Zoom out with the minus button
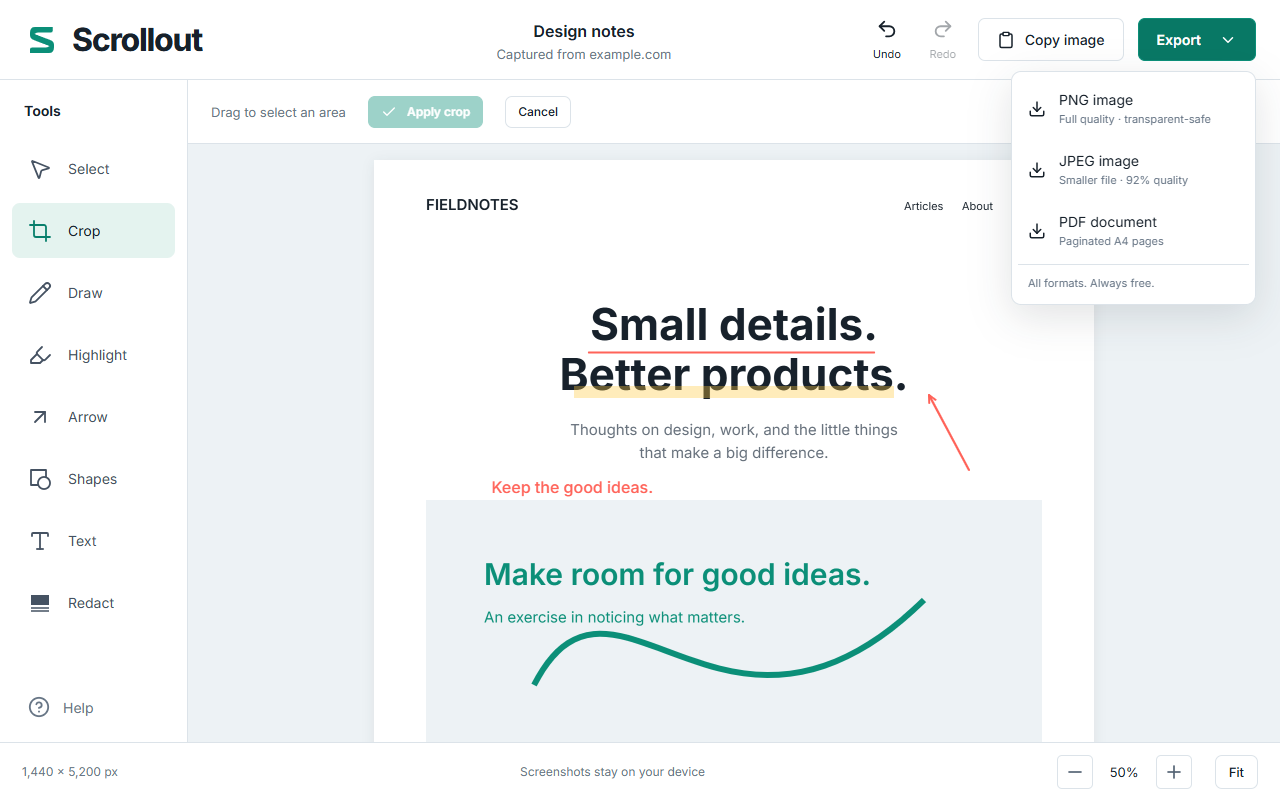This screenshot has width=1280, height=800. 1075,772
